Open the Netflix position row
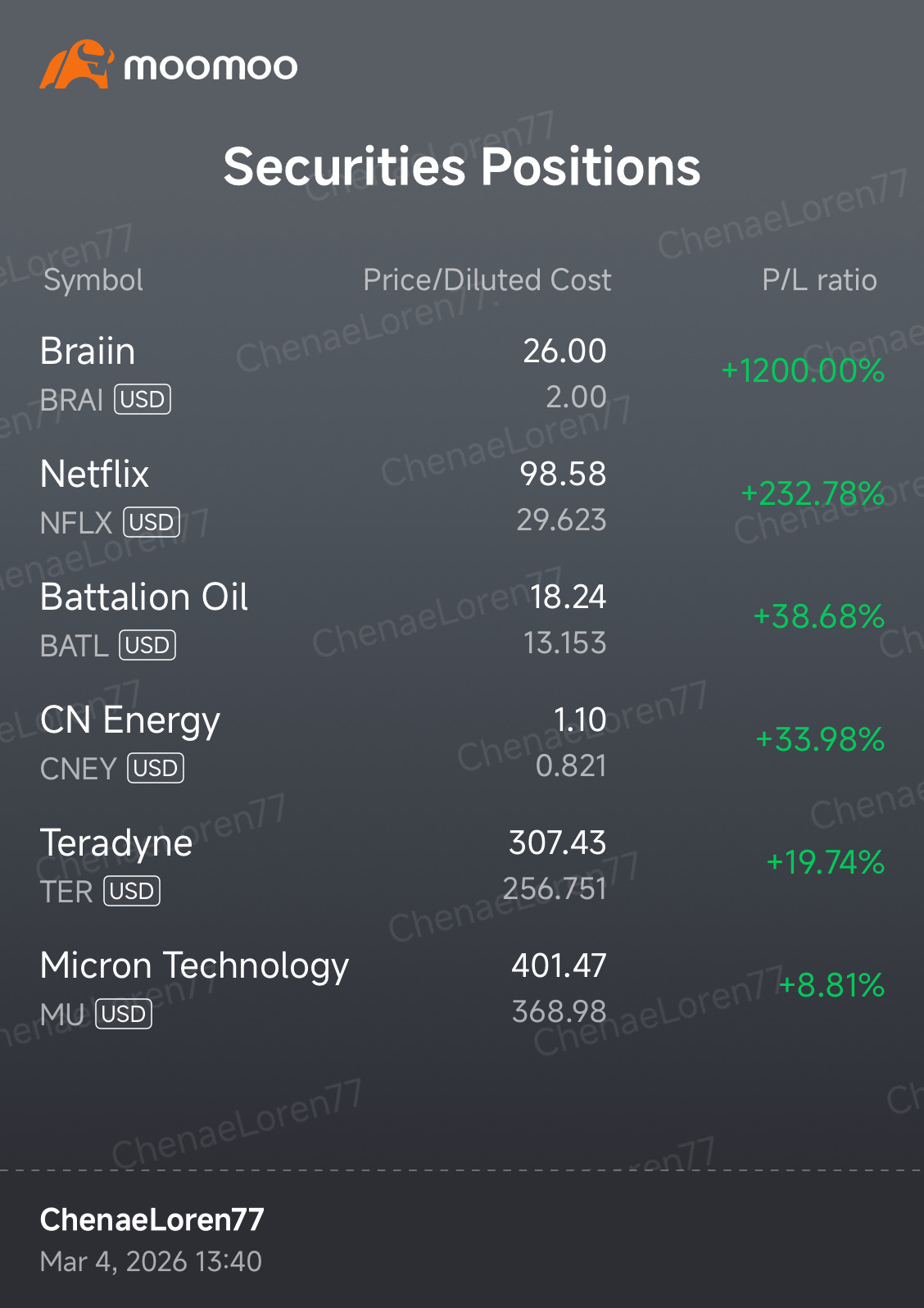 [462, 497]
